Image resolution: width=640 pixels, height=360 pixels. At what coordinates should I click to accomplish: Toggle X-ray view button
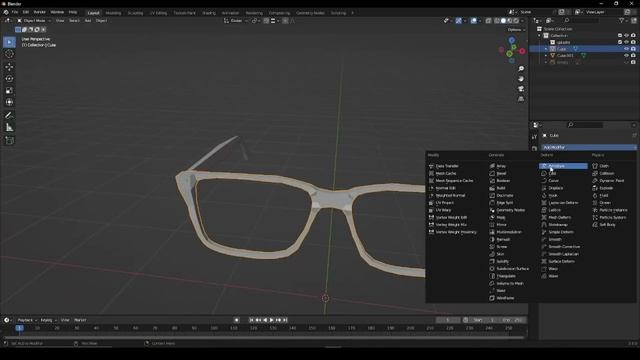click(x=488, y=21)
